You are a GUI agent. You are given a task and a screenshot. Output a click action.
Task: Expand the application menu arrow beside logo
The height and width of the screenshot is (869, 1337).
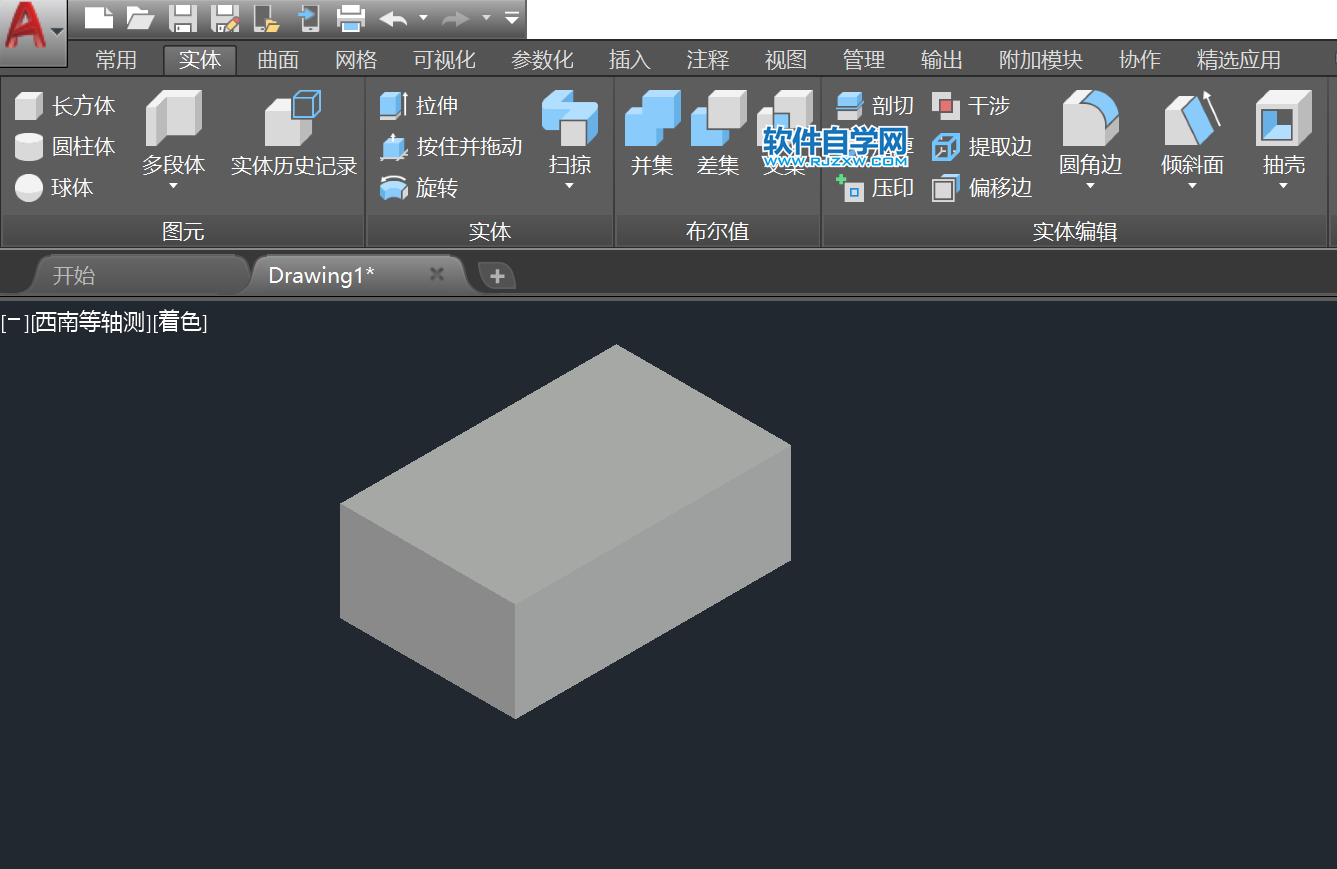[x=57, y=31]
